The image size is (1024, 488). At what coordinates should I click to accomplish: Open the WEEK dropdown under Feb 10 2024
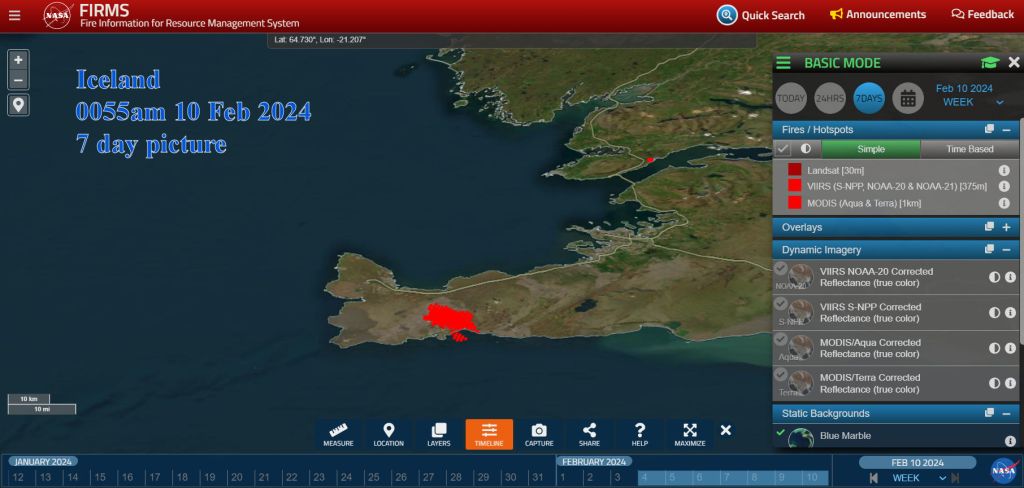pos(966,102)
